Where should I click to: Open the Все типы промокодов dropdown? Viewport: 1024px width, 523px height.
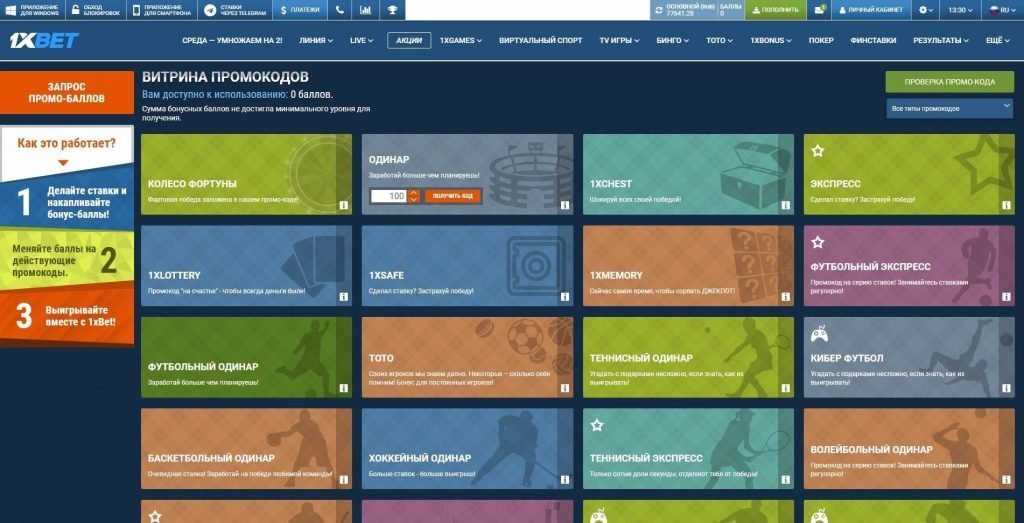pyautogui.click(x=949, y=108)
